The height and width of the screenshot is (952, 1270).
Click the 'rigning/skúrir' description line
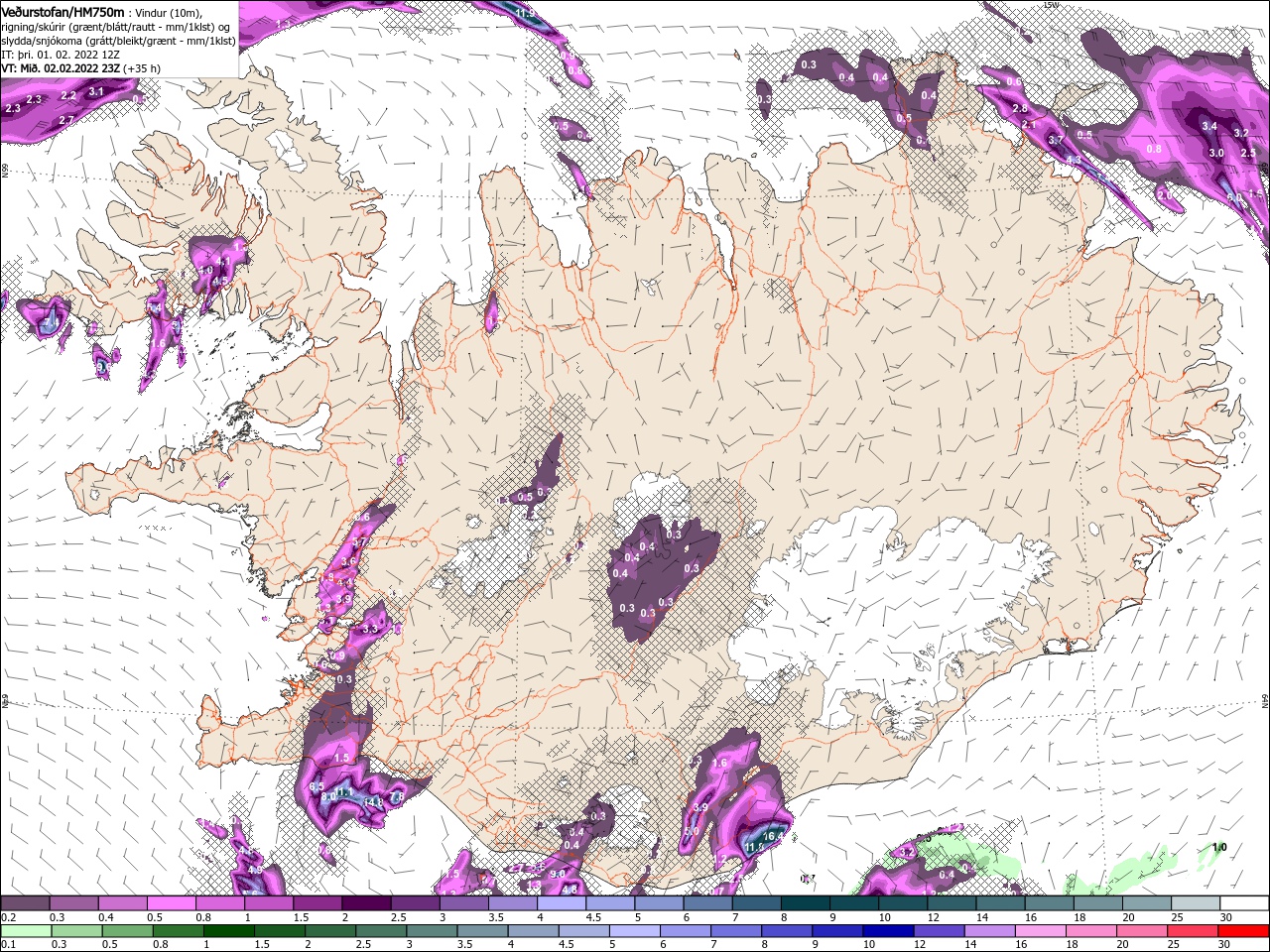tap(117, 27)
